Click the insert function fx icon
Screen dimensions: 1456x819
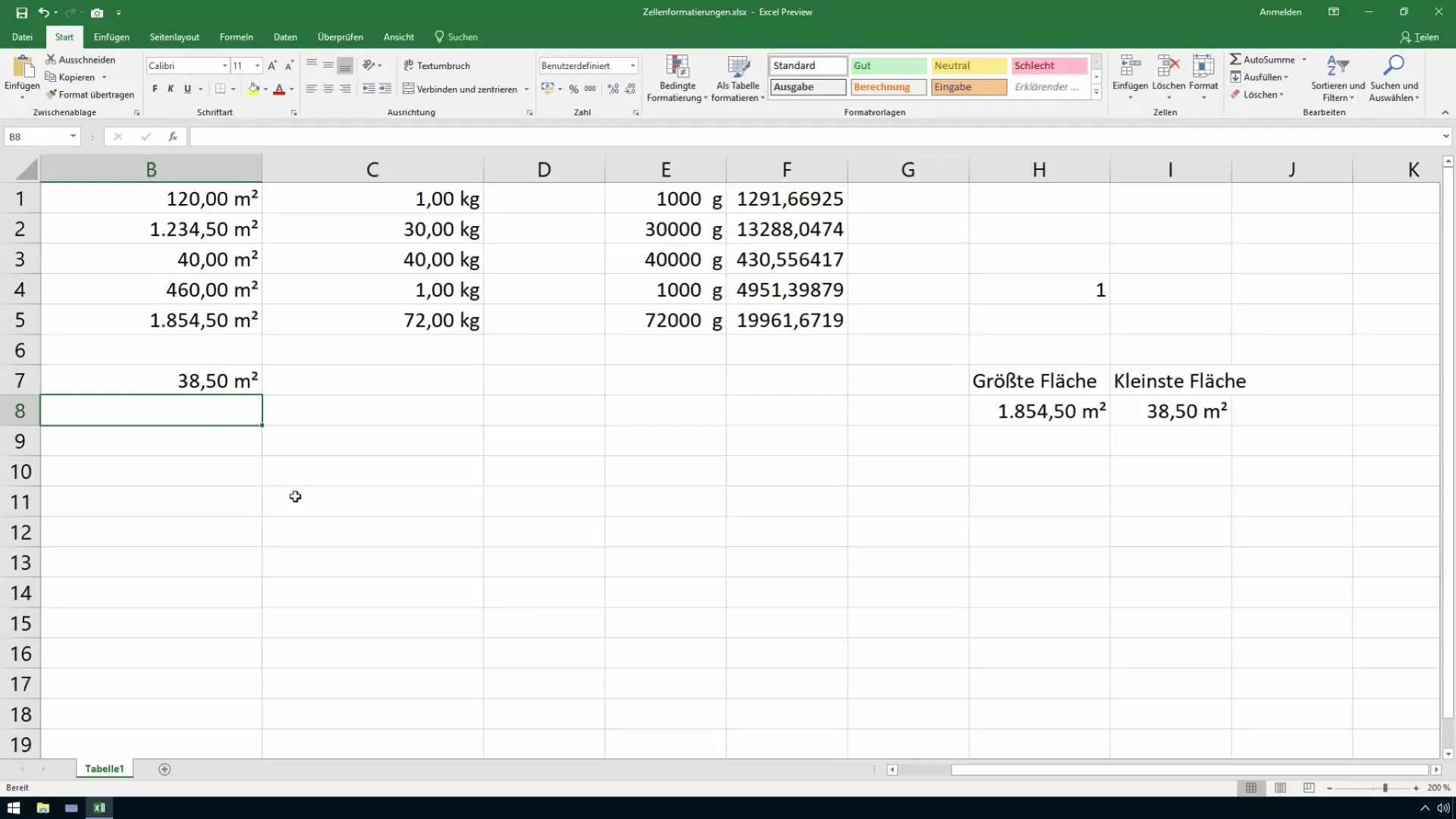173,136
